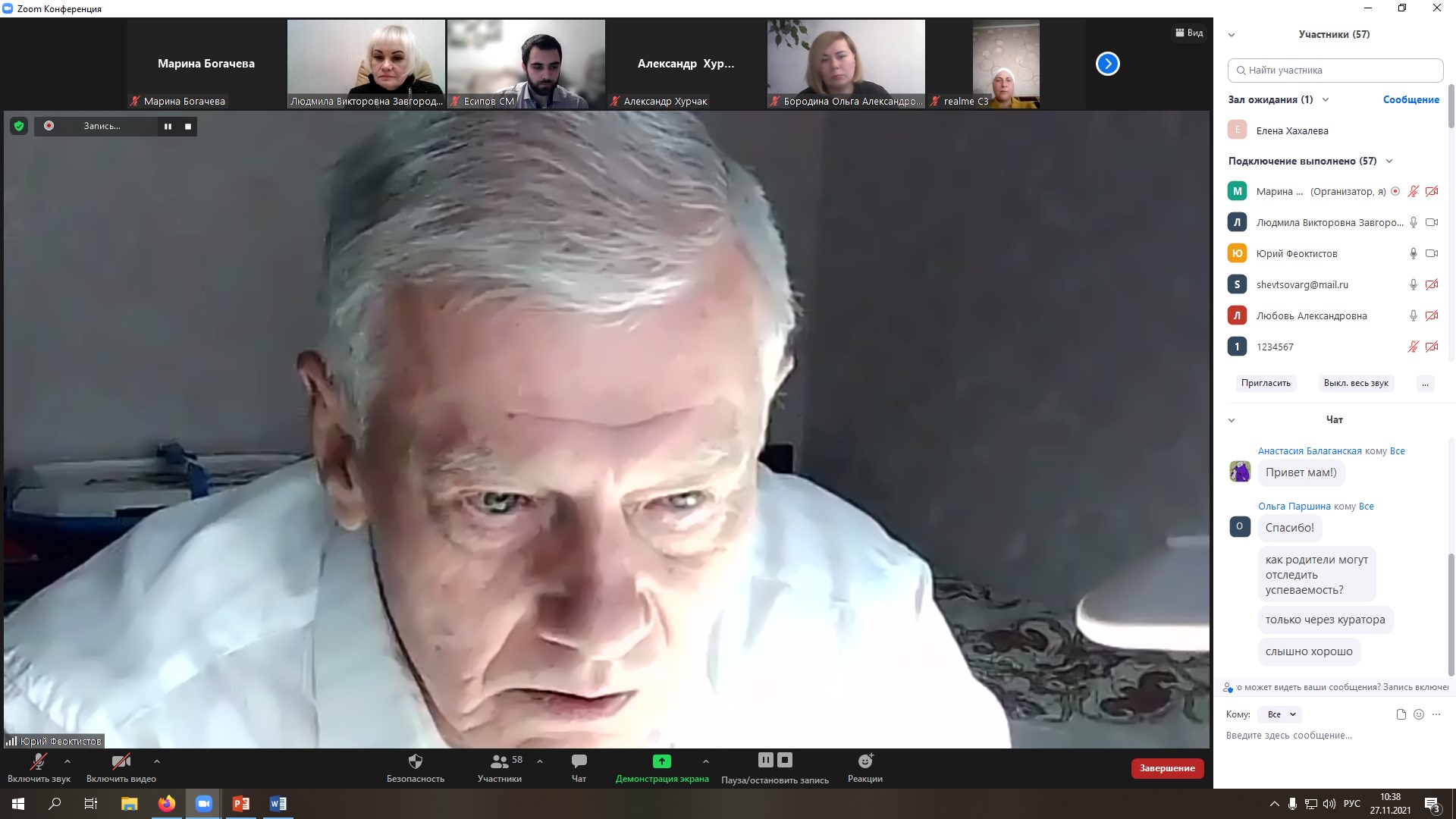The width and height of the screenshot is (1456, 819).
Task: Select Александр Хурчак participant tile
Action: click(686, 64)
